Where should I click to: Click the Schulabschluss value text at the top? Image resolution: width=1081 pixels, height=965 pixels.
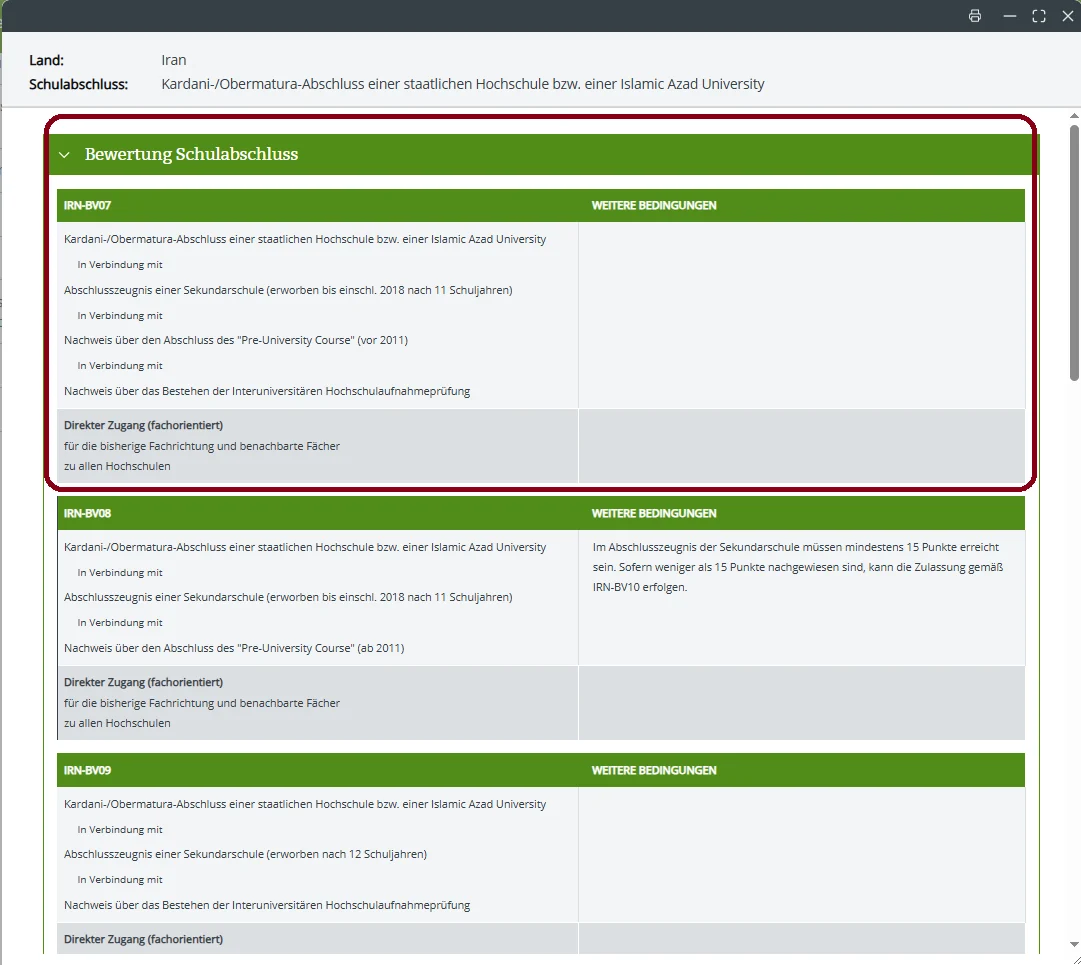tap(463, 84)
